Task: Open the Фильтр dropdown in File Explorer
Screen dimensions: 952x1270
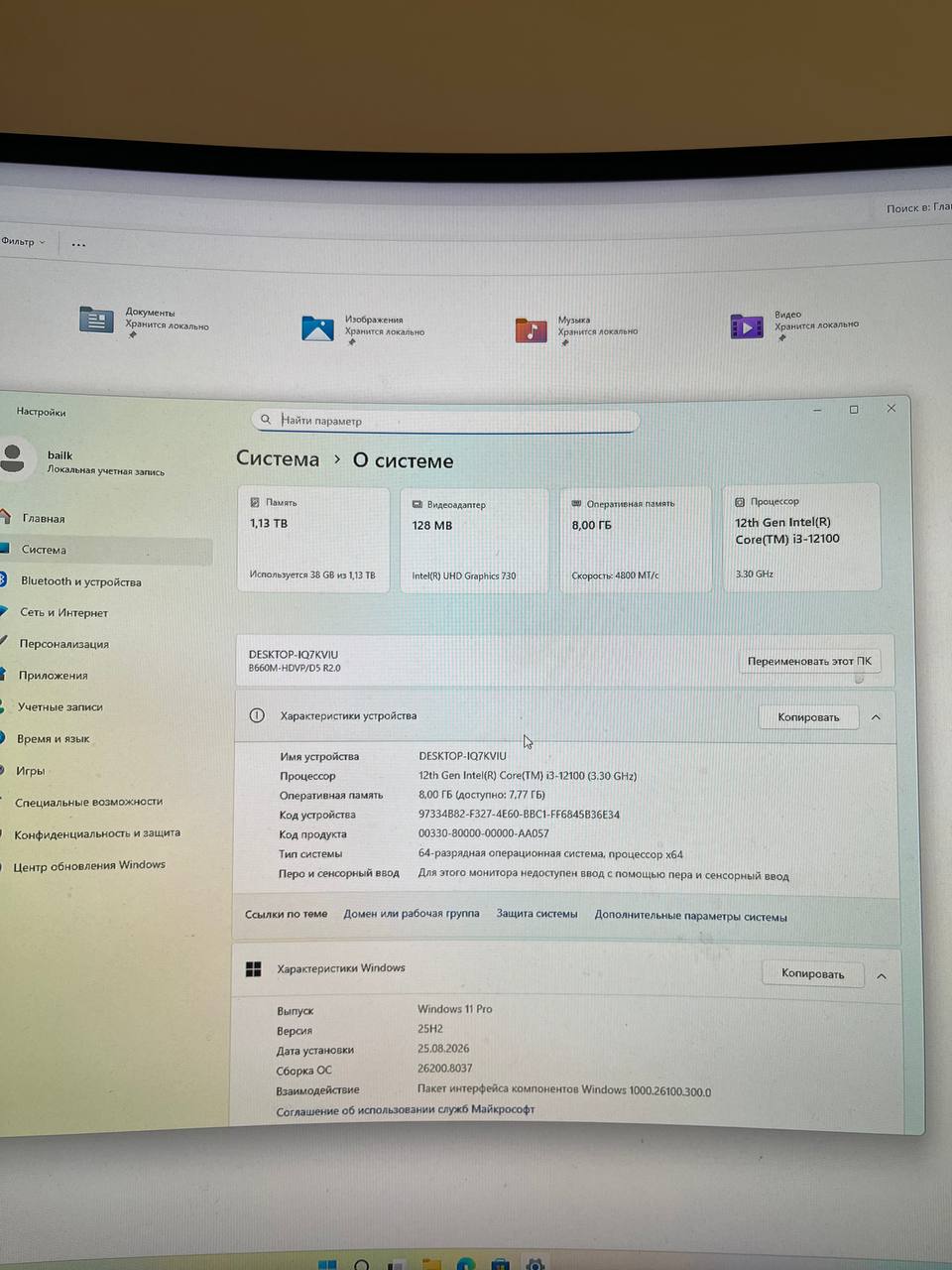Action: [24, 242]
